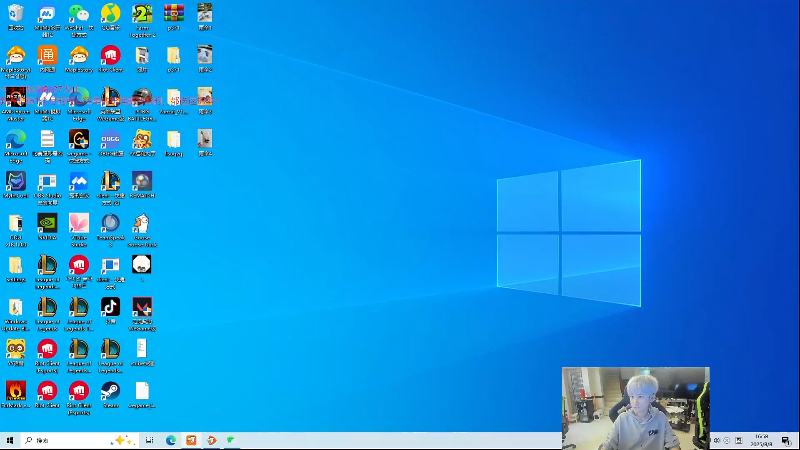Image resolution: width=800 pixels, height=450 pixels.
Task: Open the MythCool cat-face icon
Action: [16, 181]
